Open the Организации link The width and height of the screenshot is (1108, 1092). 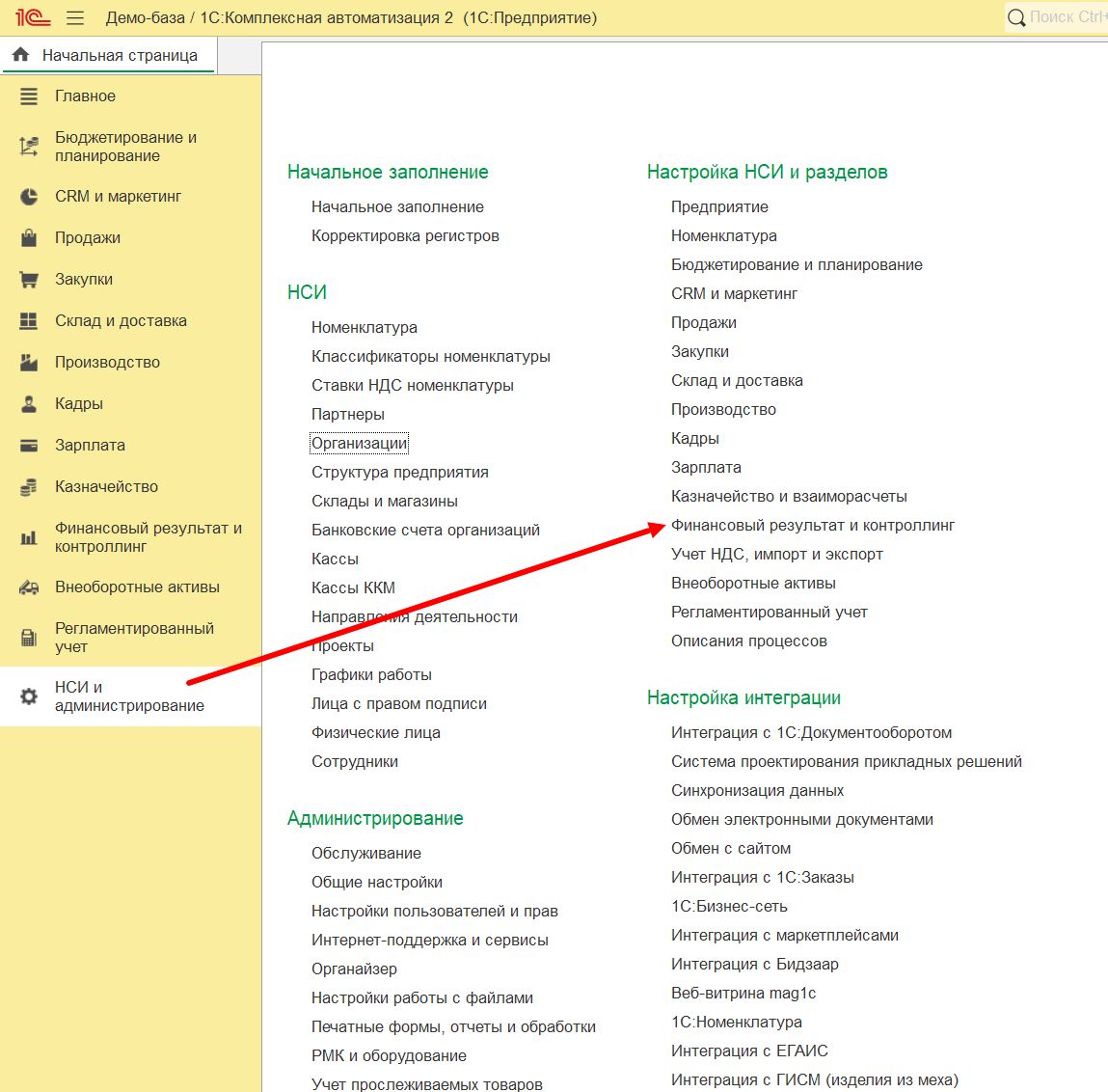point(359,444)
